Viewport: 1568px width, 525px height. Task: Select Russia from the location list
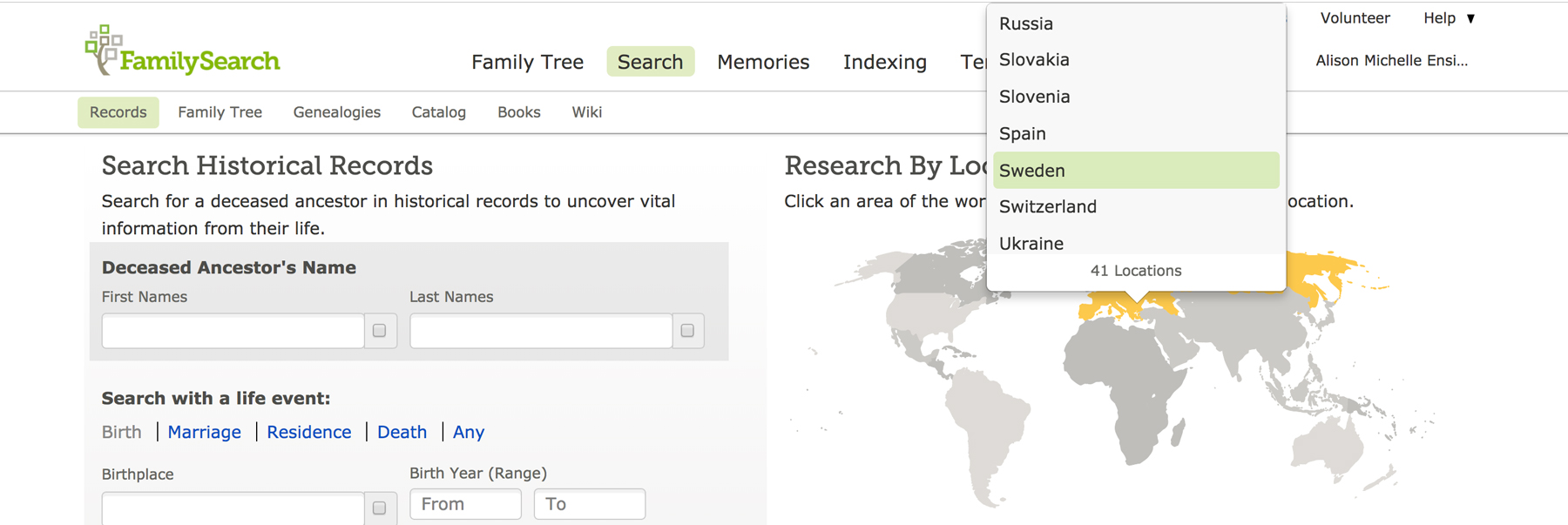tap(1136, 24)
